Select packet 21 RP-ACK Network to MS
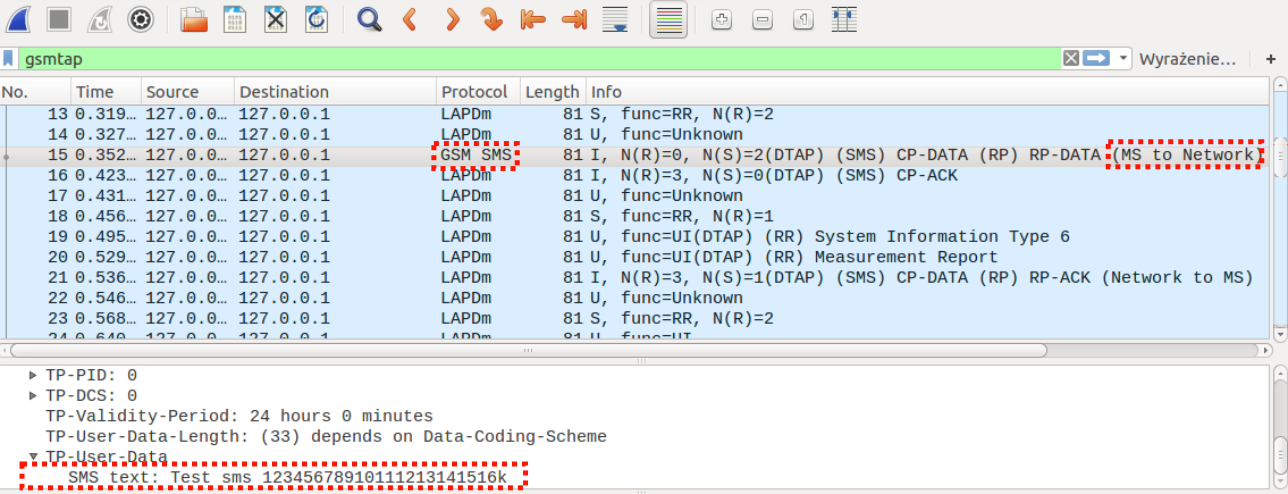Image resolution: width=1288 pixels, height=494 pixels. point(635,277)
